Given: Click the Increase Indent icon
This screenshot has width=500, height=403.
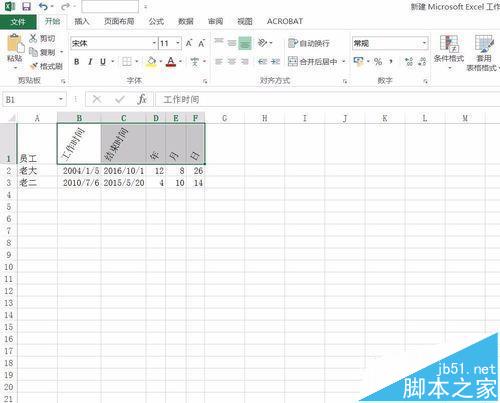Looking at the screenshot, I should tap(275, 61).
